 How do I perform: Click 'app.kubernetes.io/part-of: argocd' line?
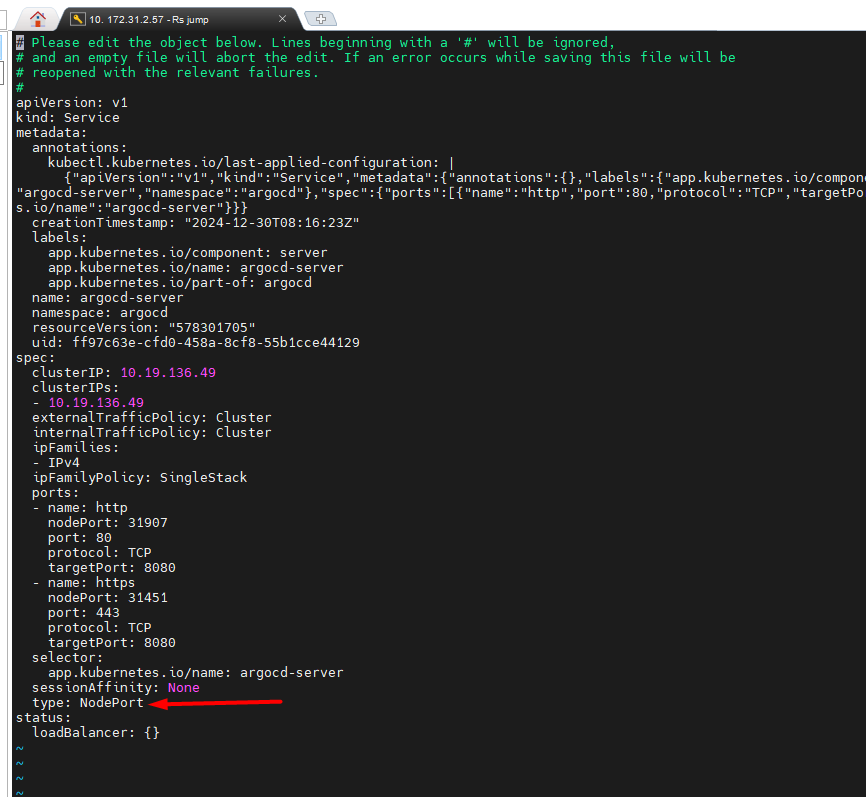pyautogui.click(x=179, y=282)
